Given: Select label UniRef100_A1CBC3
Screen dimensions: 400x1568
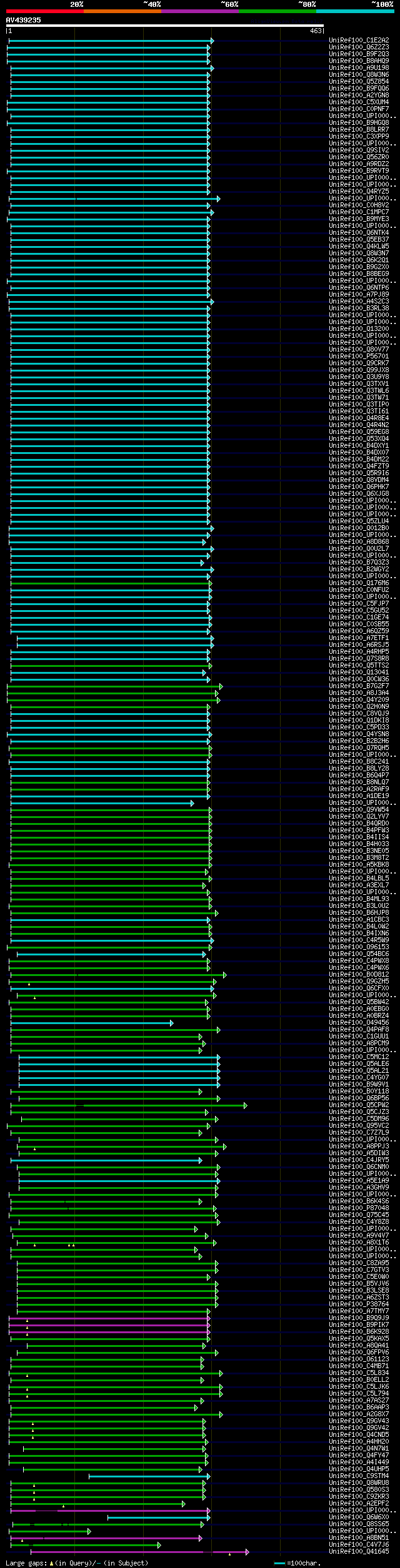Looking at the screenshot, I should pyautogui.click(x=359, y=920).
